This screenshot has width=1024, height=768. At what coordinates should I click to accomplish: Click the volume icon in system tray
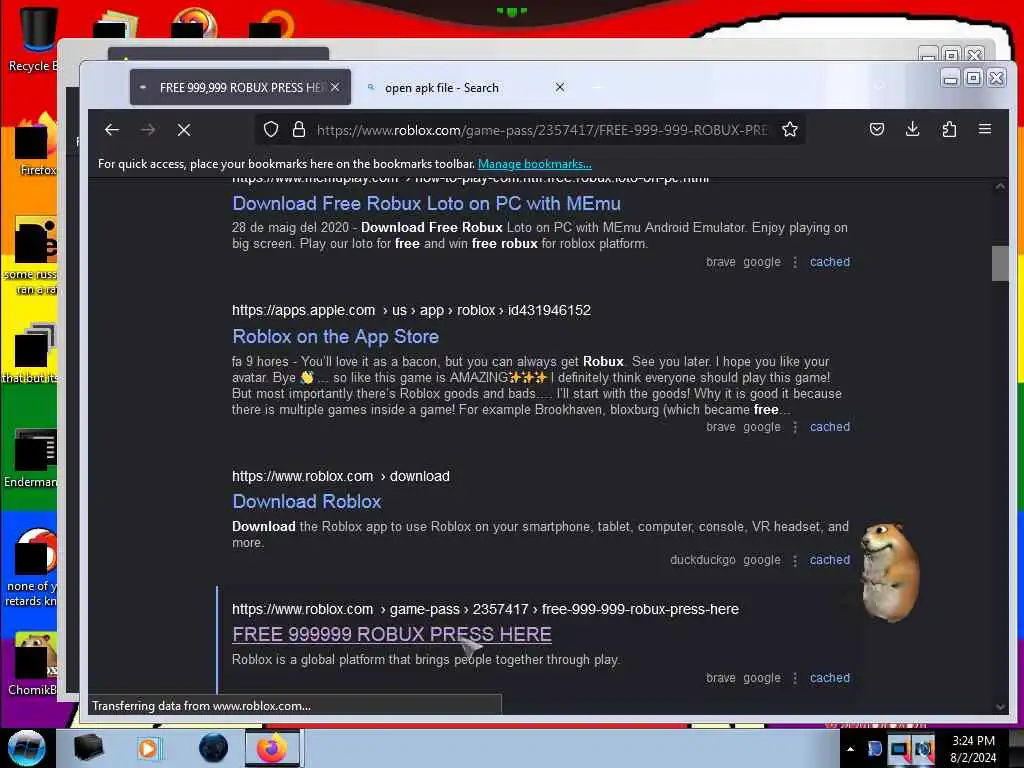pos(923,749)
